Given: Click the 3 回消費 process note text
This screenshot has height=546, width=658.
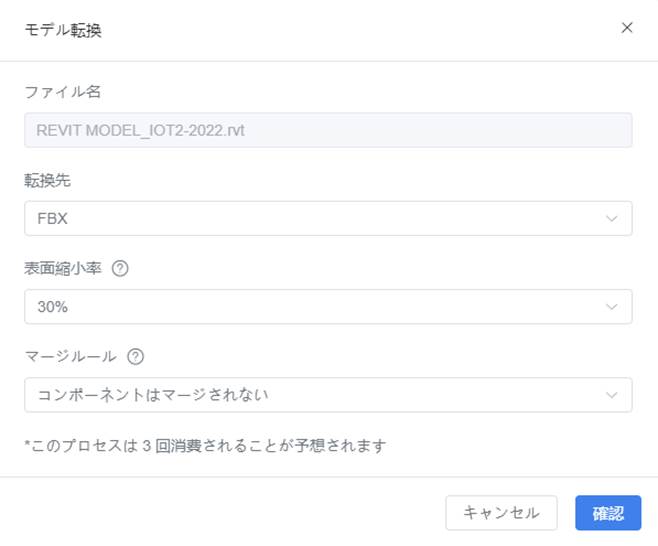Looking at the screenshot, I should [205, 445].
